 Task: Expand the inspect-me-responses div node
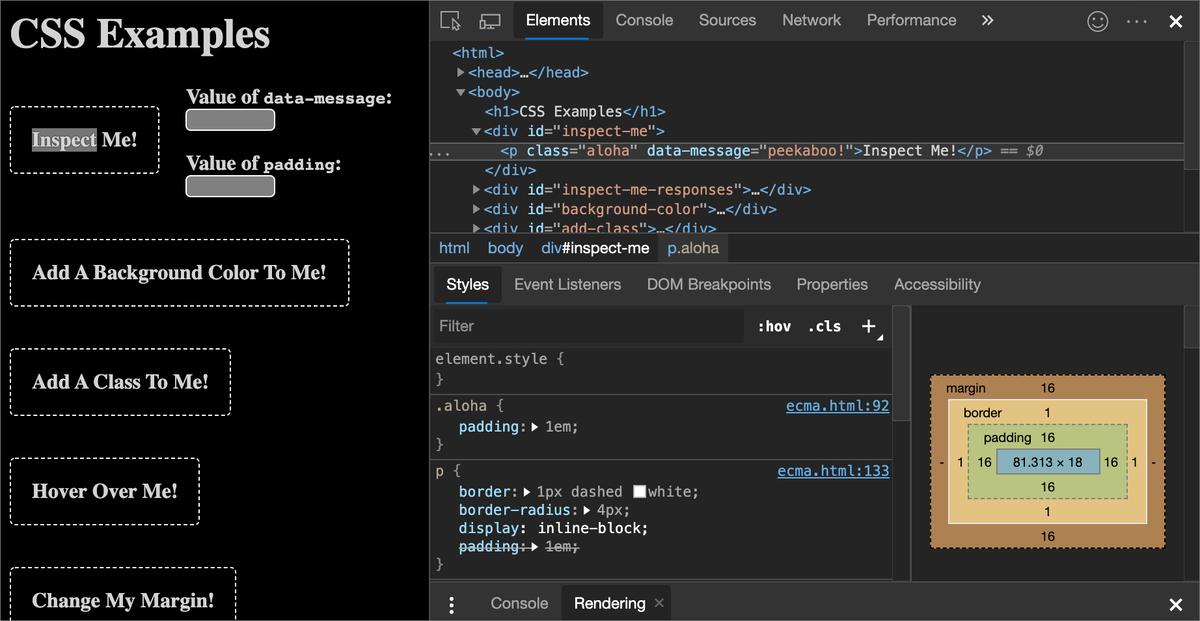[476, 189]
